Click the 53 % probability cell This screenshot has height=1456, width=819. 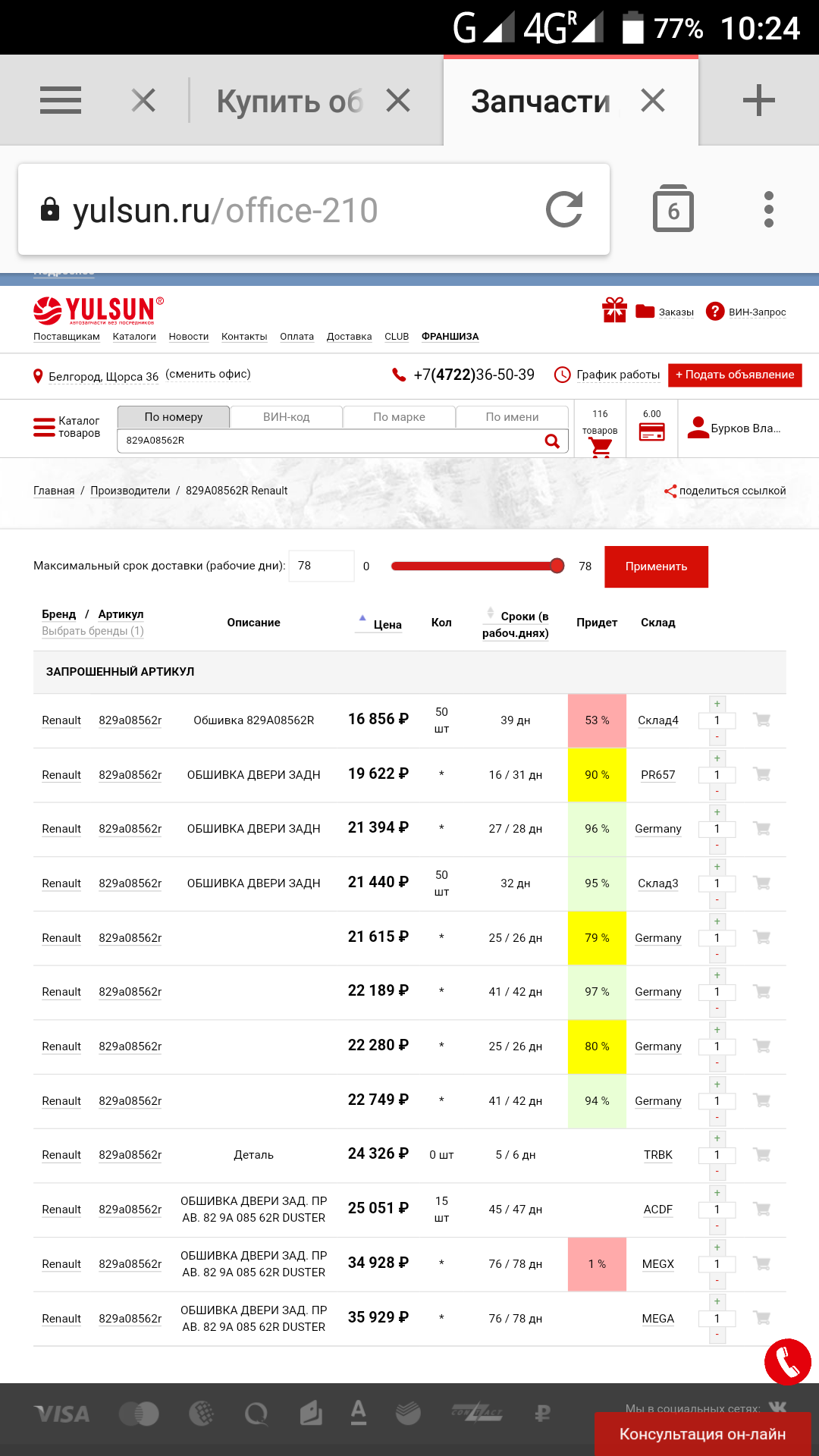point(598,720)
